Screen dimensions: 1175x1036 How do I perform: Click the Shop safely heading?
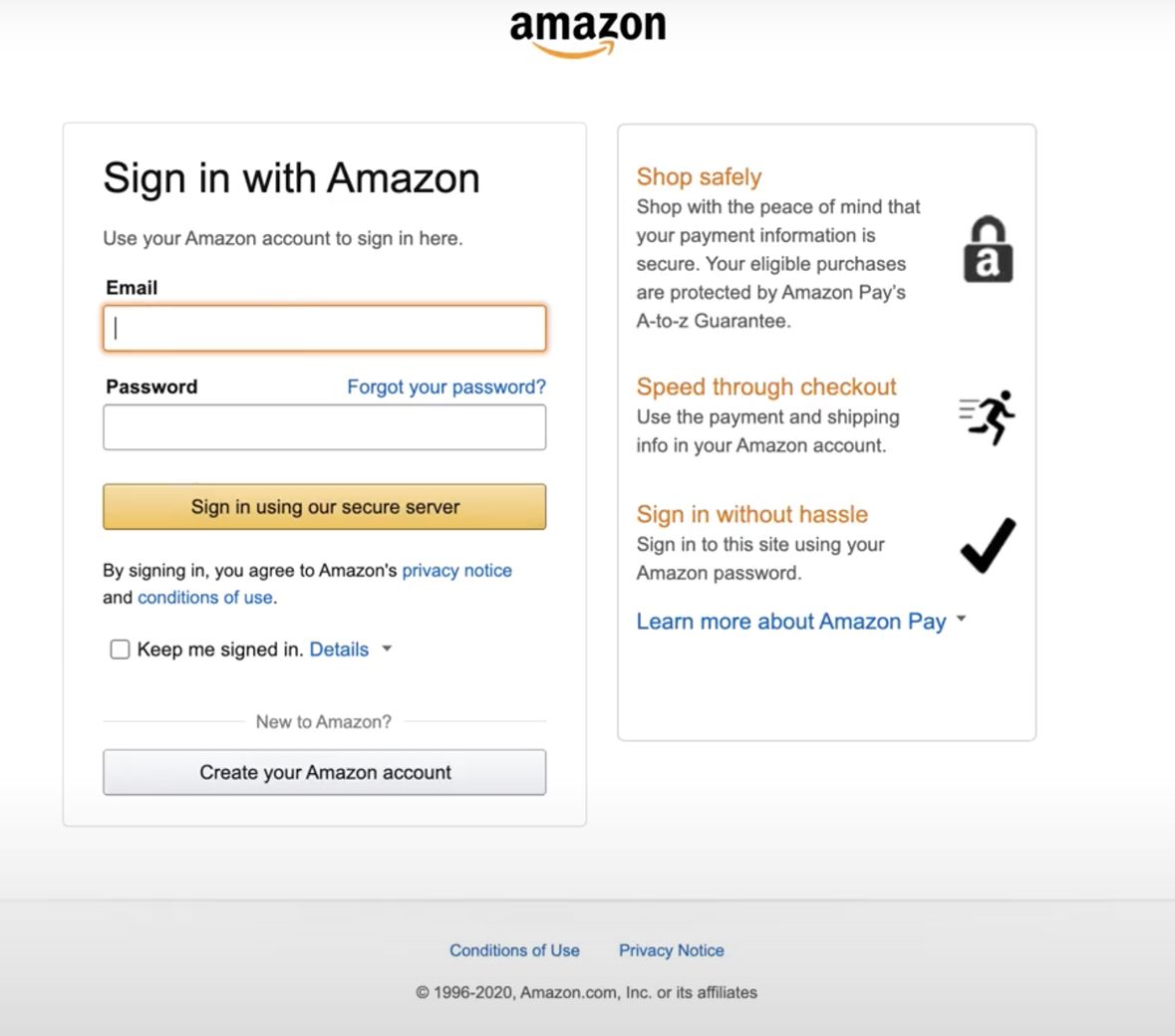[699, 177]
